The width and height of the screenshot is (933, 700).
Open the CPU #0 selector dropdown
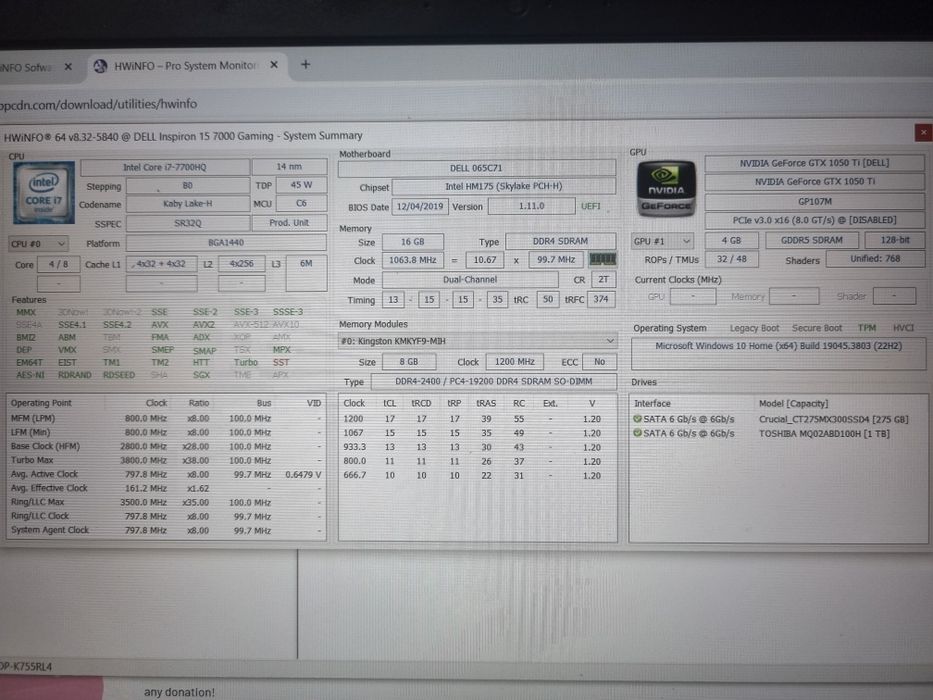click(39, 243)
